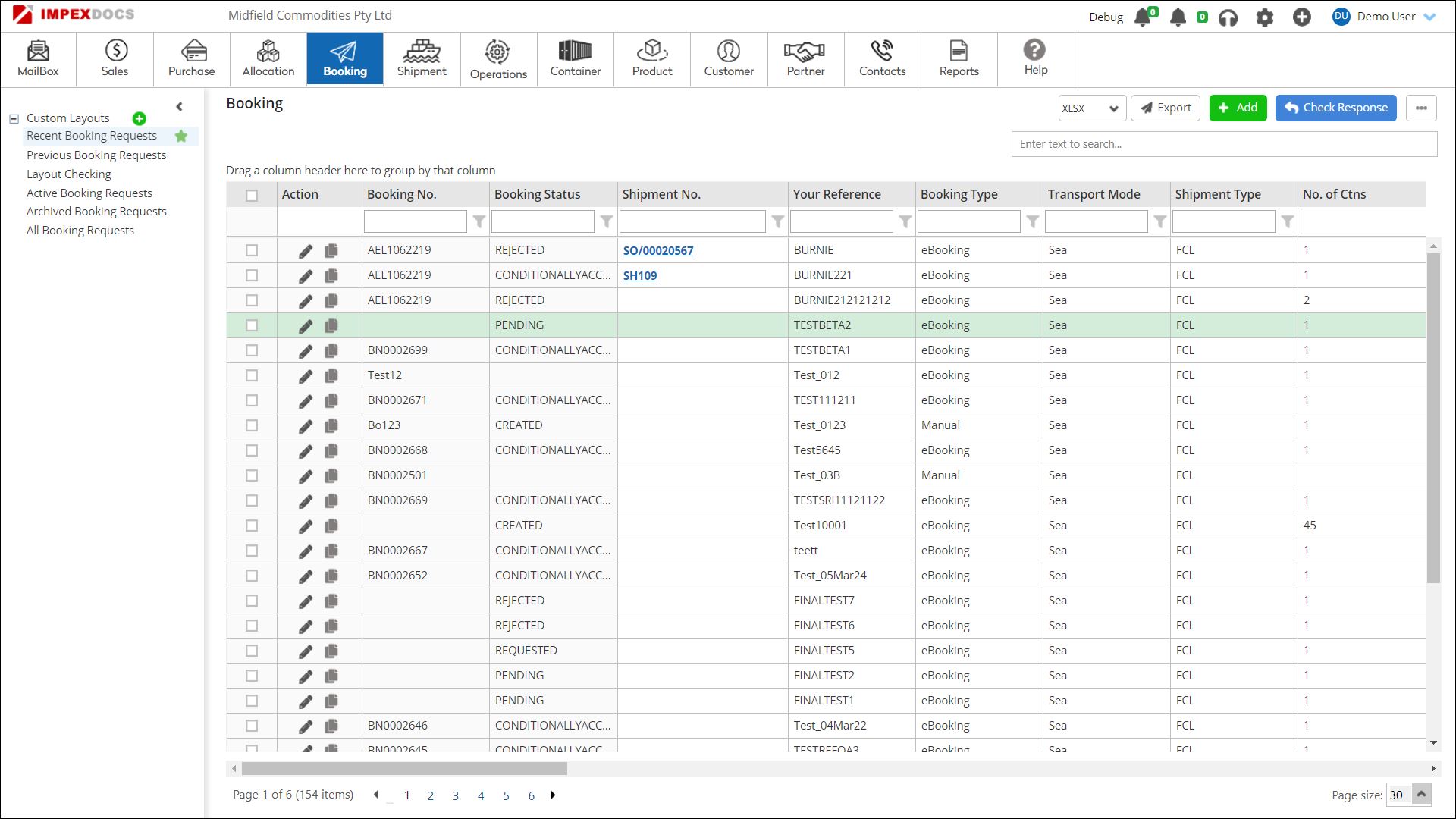This screenshot has width=1456, height=819.
Task: Expand the Page size dropdown
Action: tap(1421, 795)
